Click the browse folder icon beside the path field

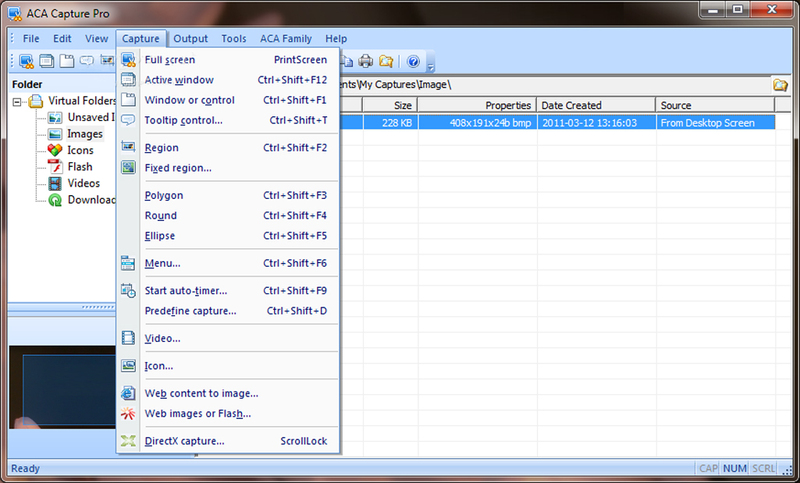(780, 85)
